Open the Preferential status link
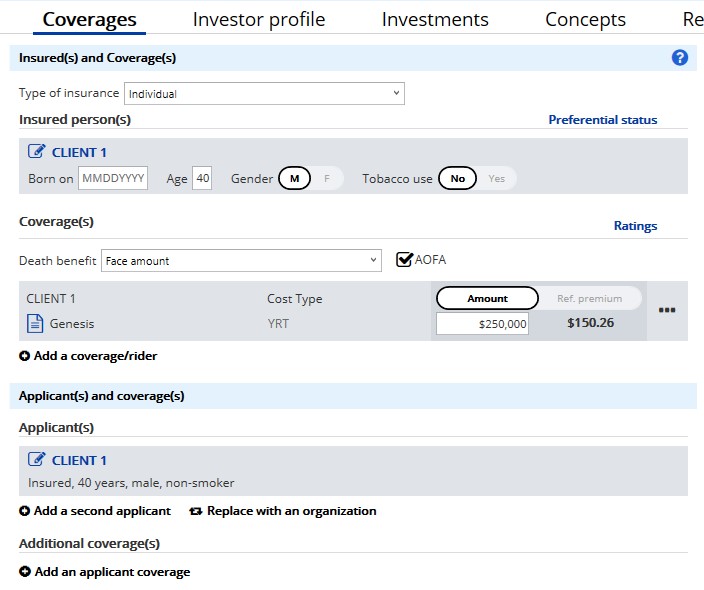The image size is (704, 590). pyautogui.click(x=602, y=120)
